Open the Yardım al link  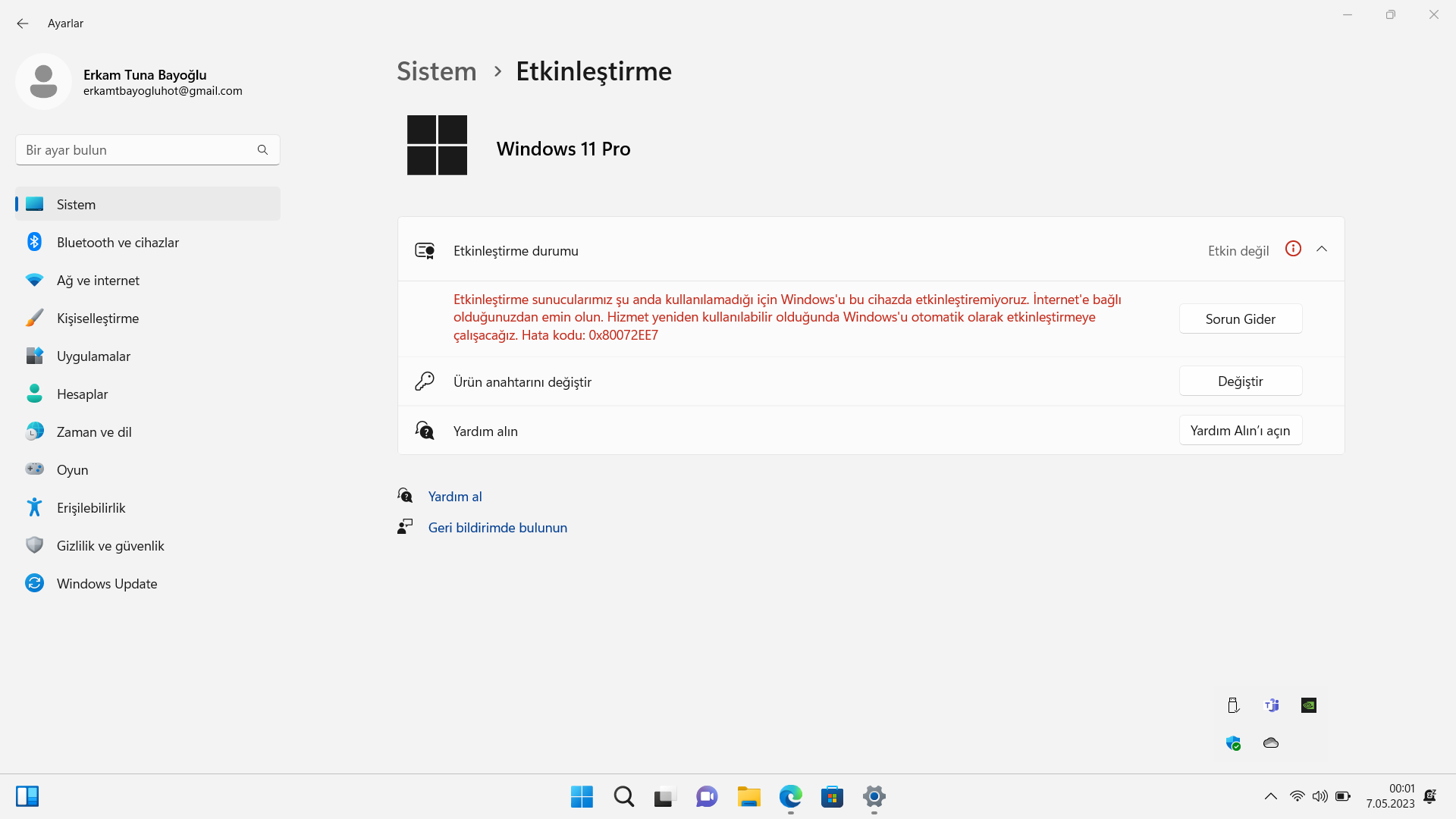(455, 496)
